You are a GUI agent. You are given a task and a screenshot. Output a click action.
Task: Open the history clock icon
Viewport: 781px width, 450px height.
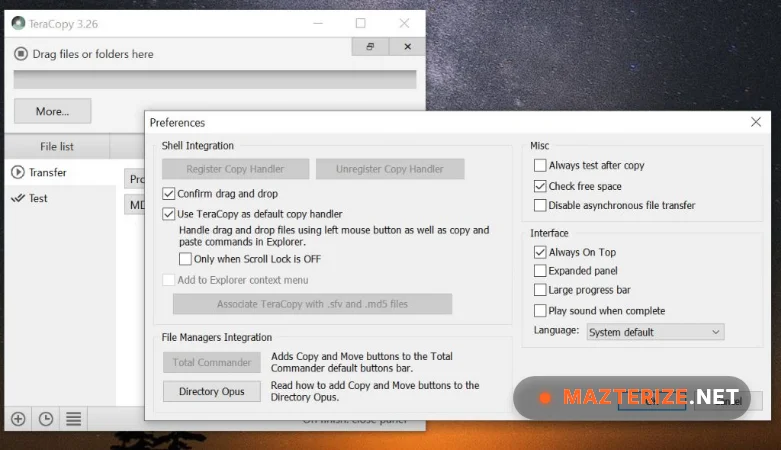[46, 419]
